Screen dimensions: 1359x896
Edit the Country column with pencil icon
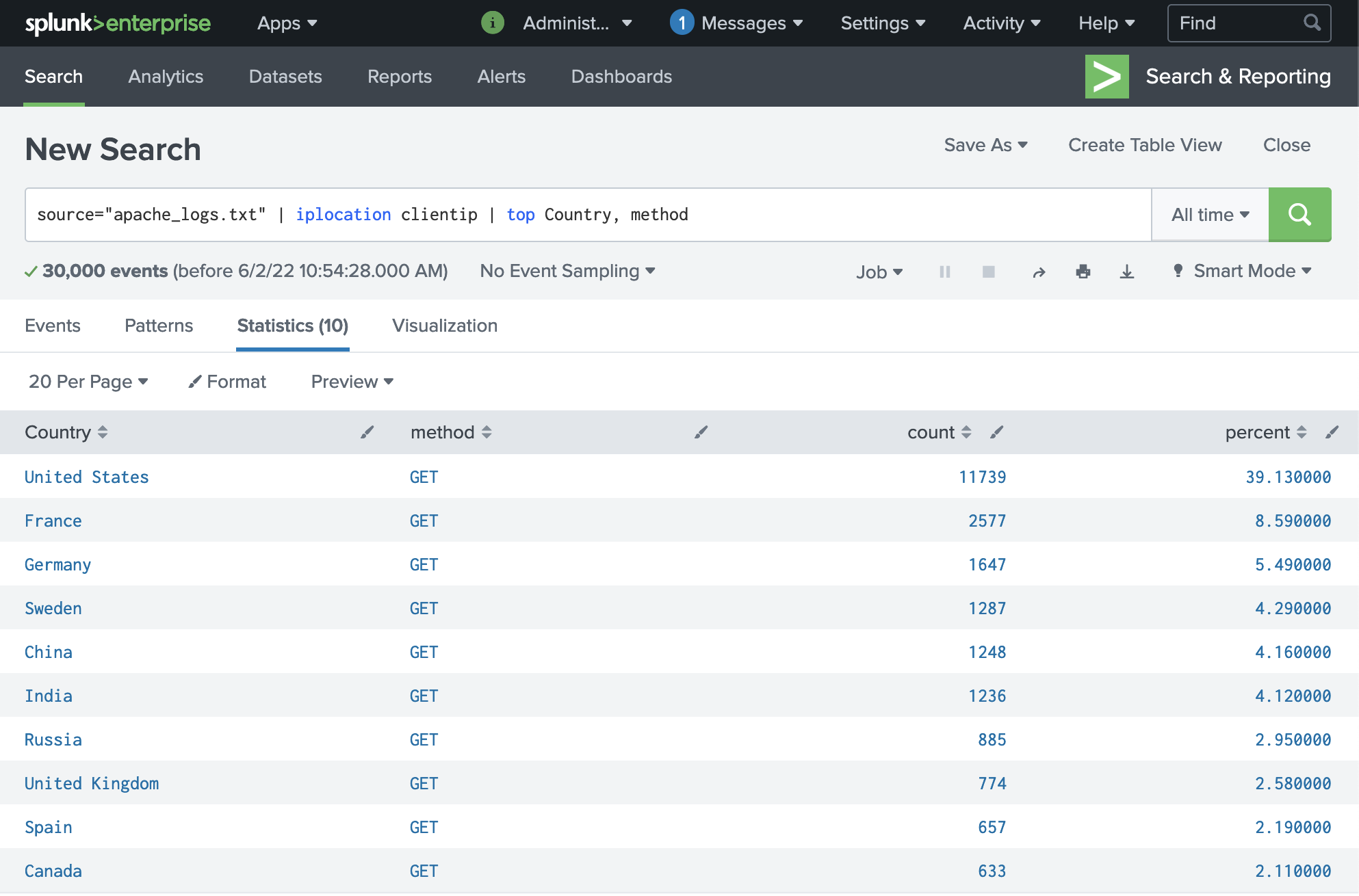[x=367, y=432]
